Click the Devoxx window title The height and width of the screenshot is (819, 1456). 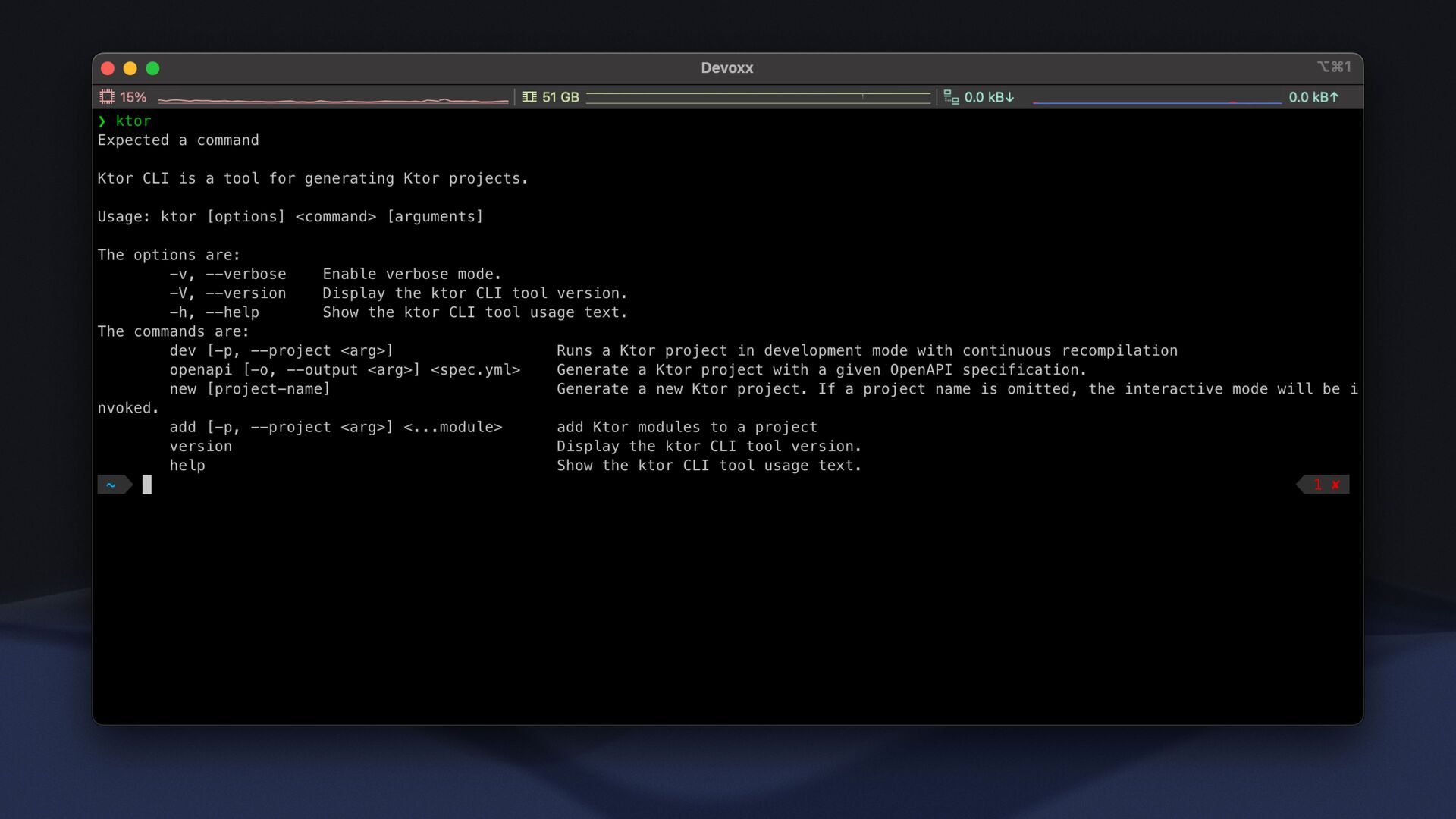pyautogui.click(x=726, y=68)
